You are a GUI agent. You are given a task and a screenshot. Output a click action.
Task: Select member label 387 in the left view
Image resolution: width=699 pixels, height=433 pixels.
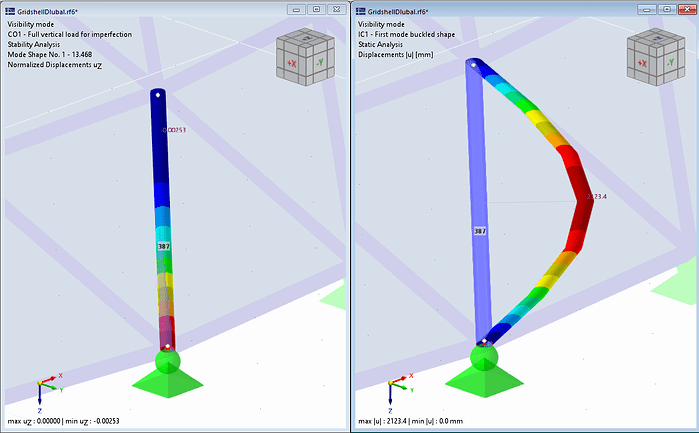point(165,245)
